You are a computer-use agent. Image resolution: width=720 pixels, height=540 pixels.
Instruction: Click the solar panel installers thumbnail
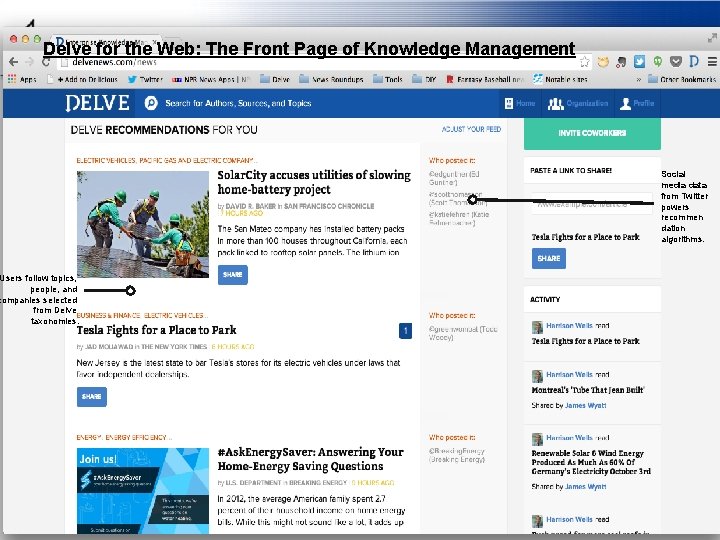(143, 225)
